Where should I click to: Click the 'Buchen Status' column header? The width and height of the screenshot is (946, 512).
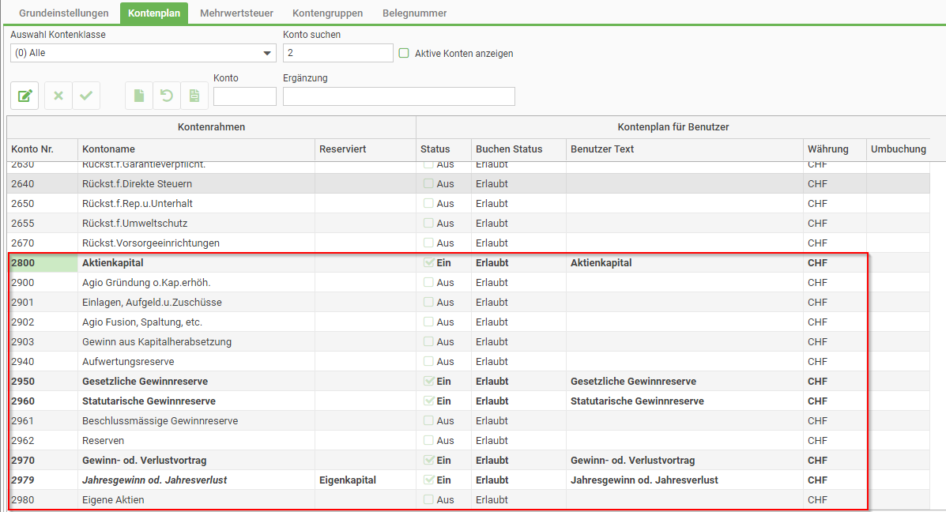(x=509, y=149)
